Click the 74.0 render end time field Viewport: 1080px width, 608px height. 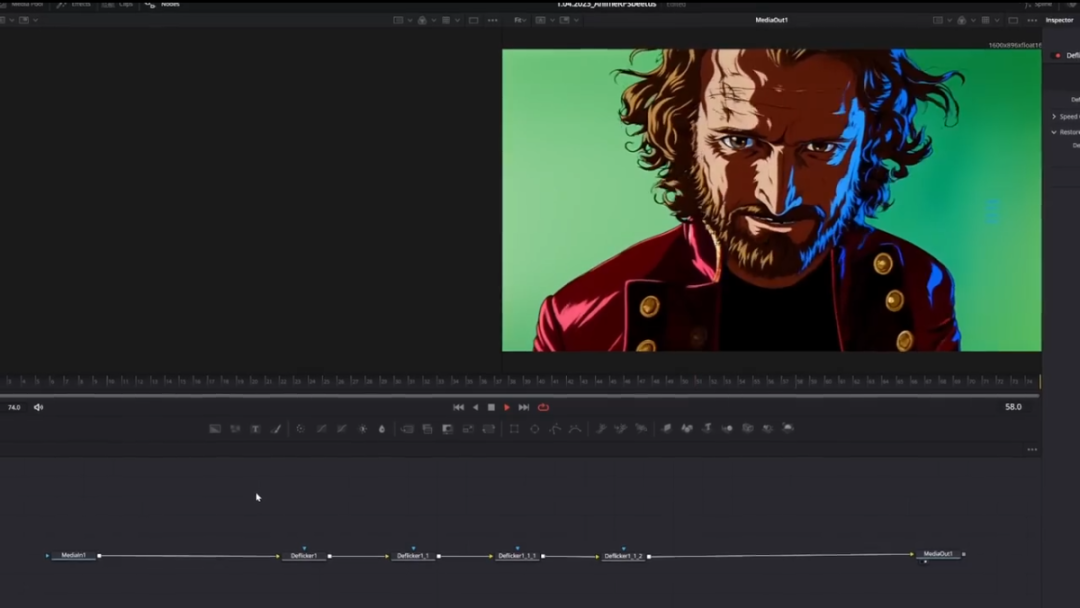coord(14,407)
